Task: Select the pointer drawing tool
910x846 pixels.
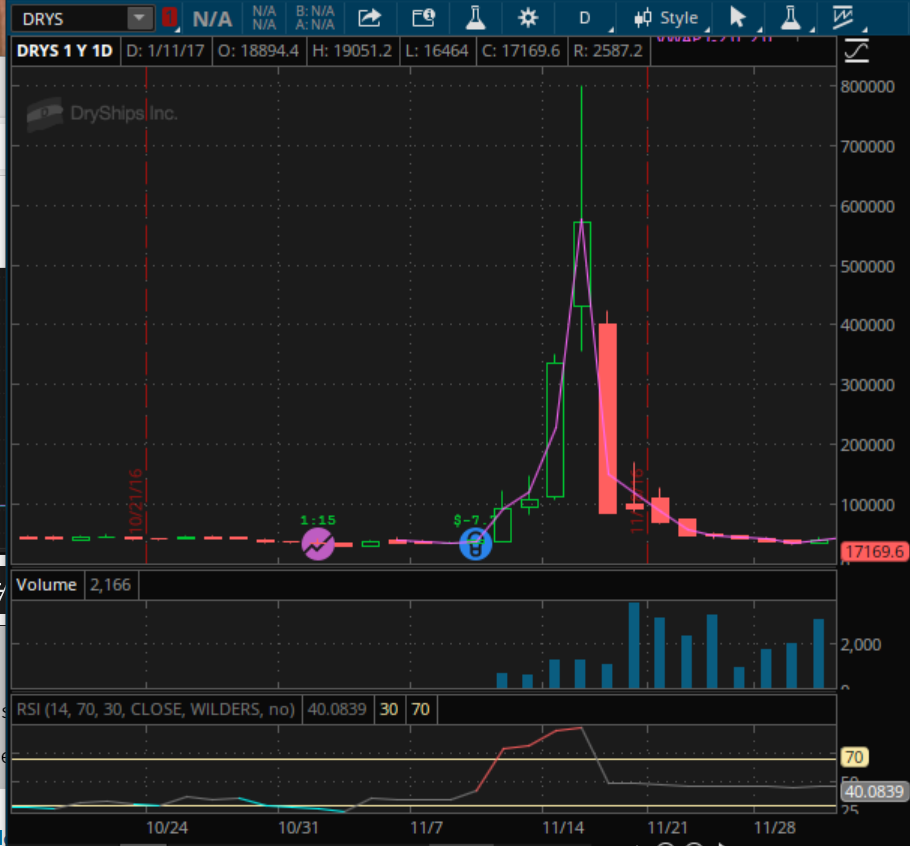Action: [738, 17]
